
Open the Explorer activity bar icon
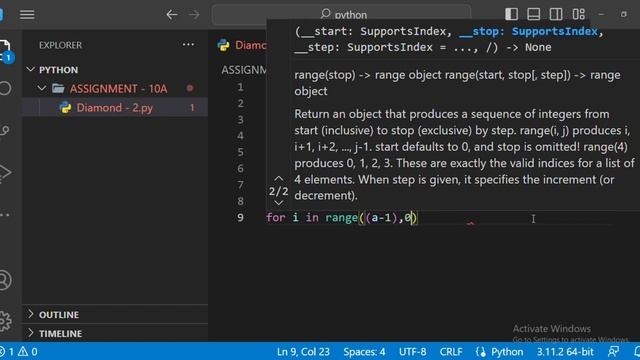pos(5,51)
